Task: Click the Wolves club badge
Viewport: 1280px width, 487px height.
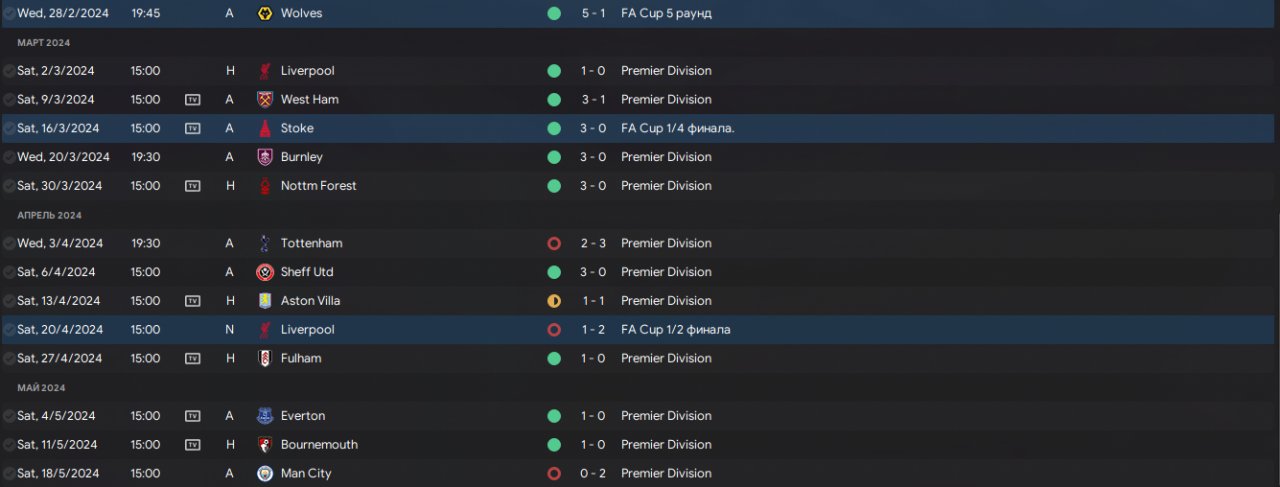Action: click(265, 14)
